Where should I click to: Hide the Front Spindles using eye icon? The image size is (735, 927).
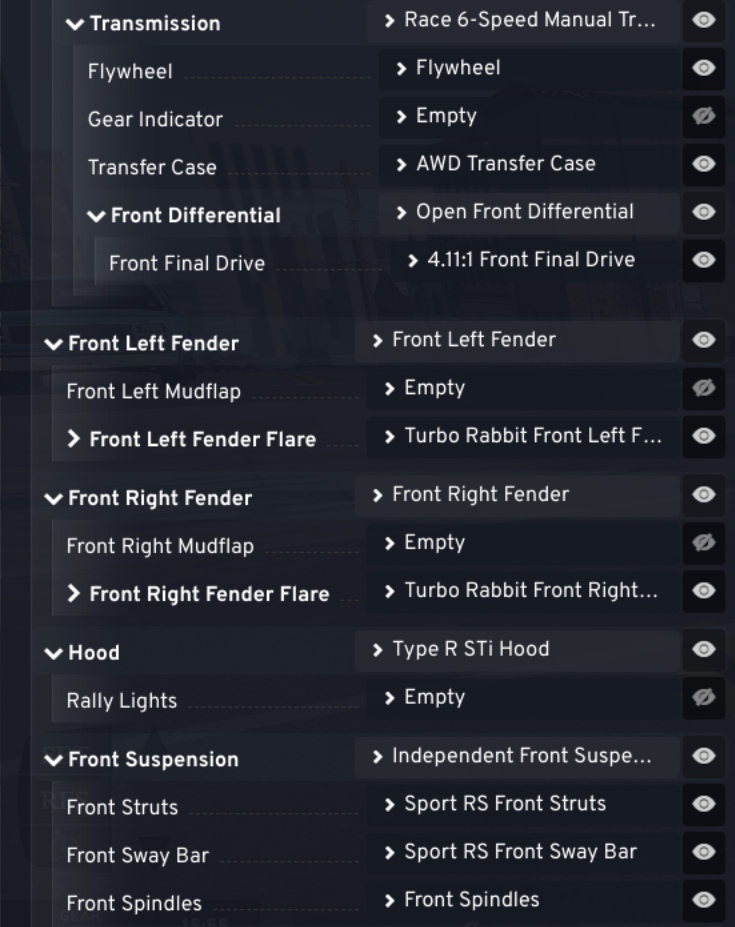click(704, 900)
